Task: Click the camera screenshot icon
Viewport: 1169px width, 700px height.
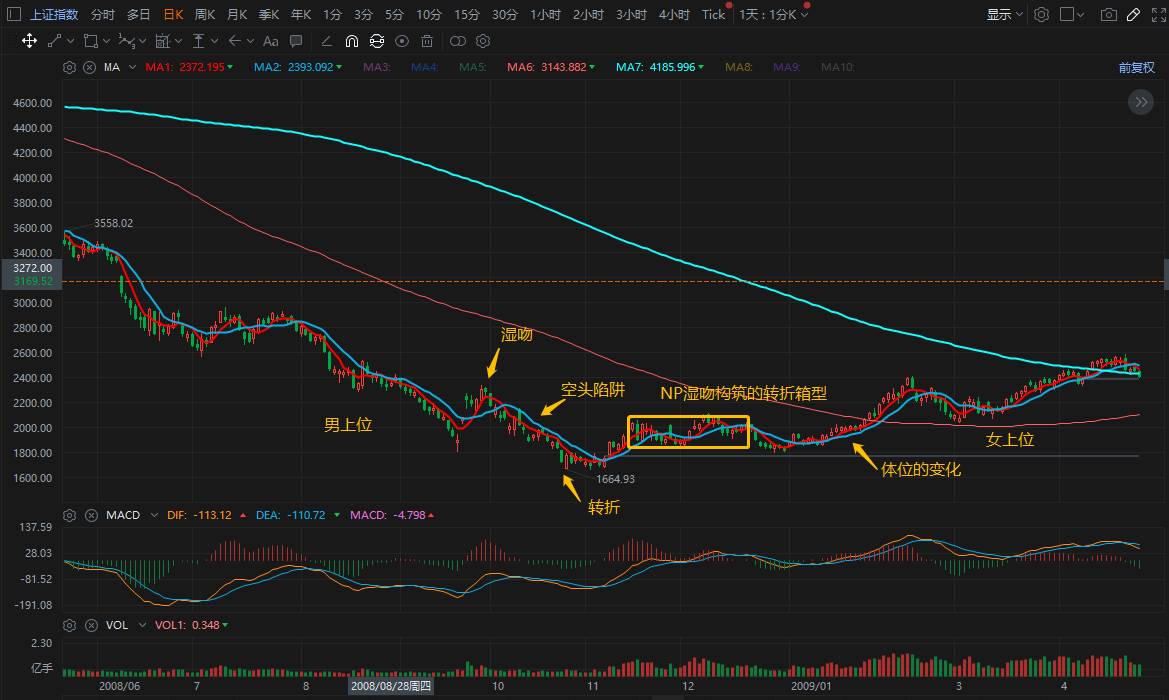Action: click(x=1108, y=15)
